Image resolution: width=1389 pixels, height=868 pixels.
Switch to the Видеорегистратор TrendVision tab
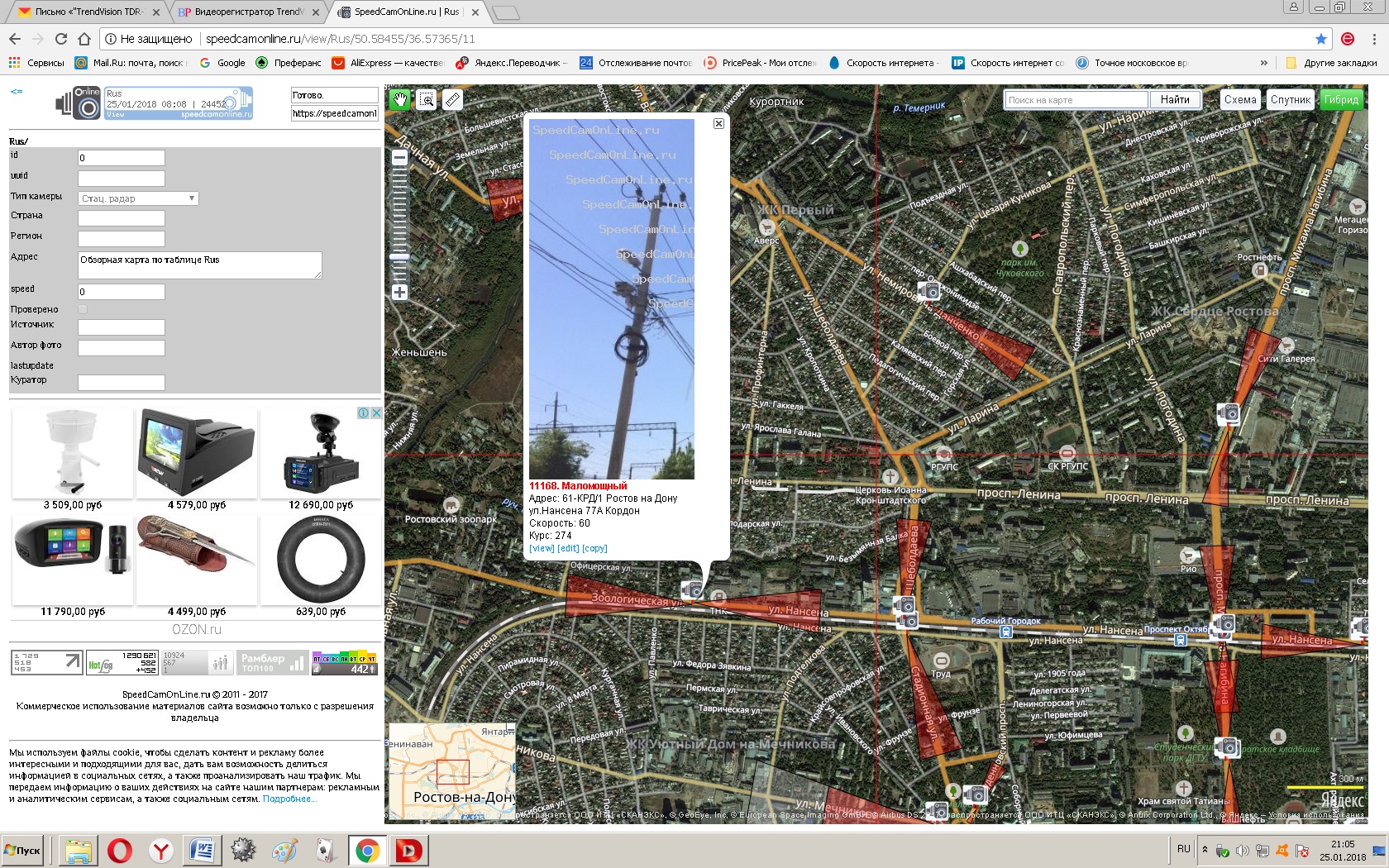(248, 12)
